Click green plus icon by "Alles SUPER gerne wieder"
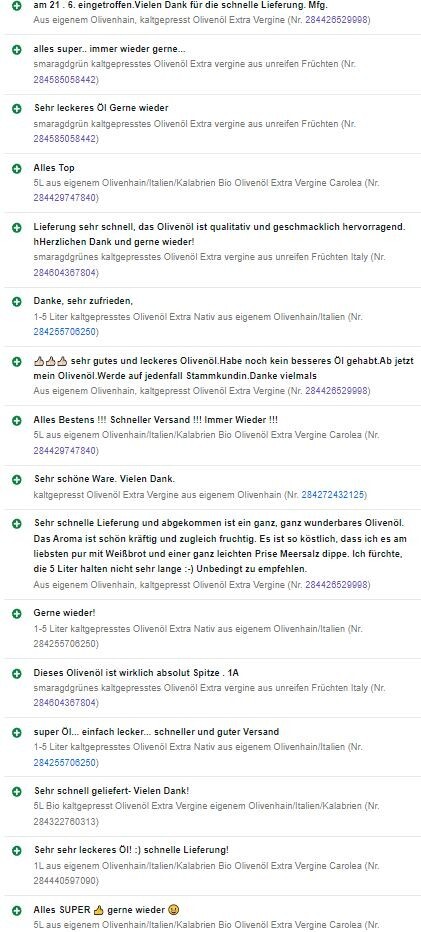This screenshot has height=932, width=421. click(x=17, y=910)
